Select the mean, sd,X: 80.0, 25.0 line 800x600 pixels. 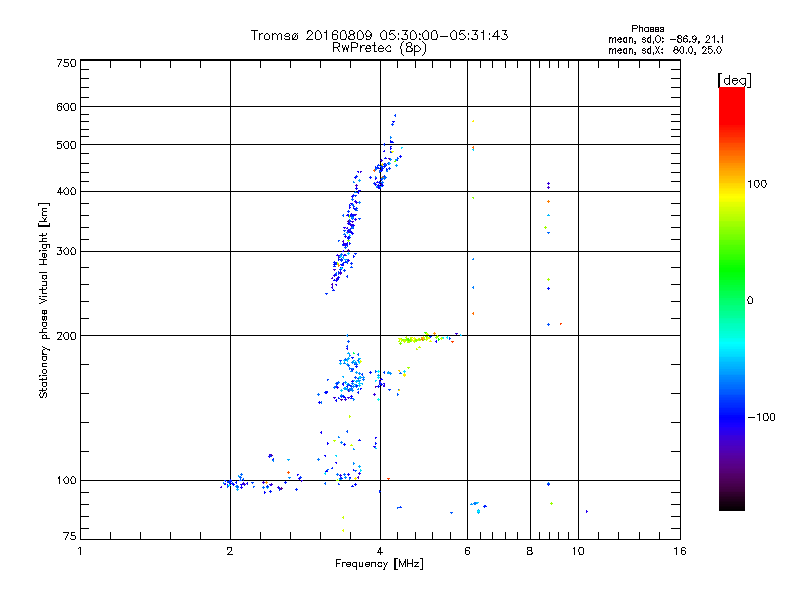[665, 50]
